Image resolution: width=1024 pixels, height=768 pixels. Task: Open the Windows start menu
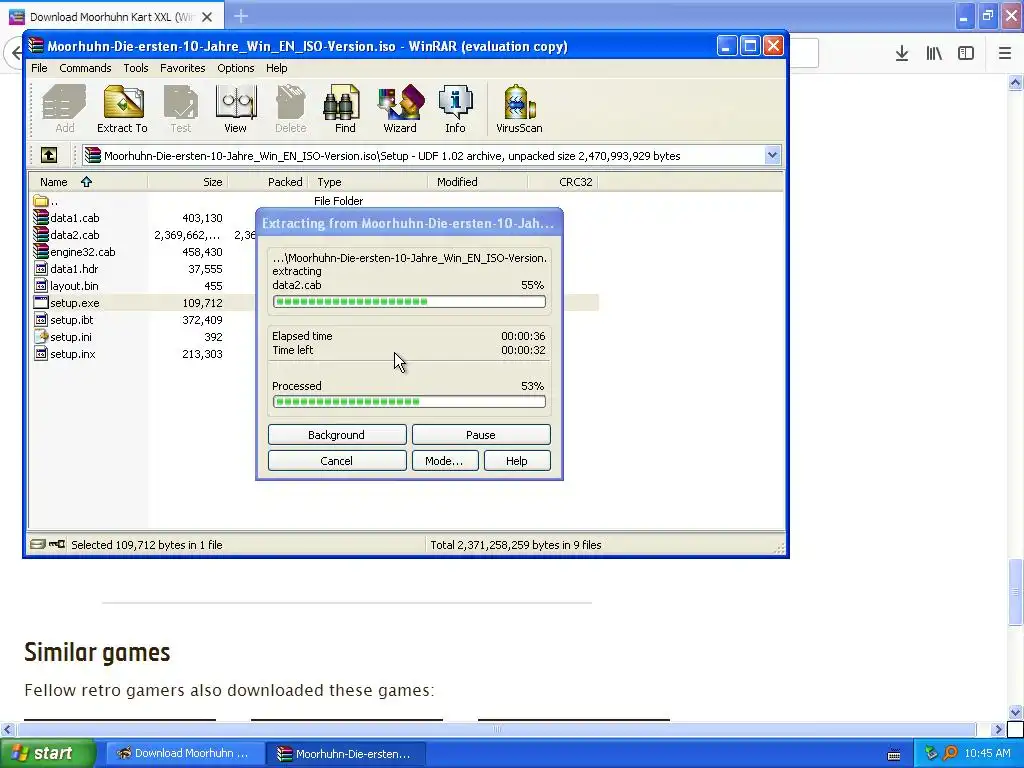click(48, 754)
